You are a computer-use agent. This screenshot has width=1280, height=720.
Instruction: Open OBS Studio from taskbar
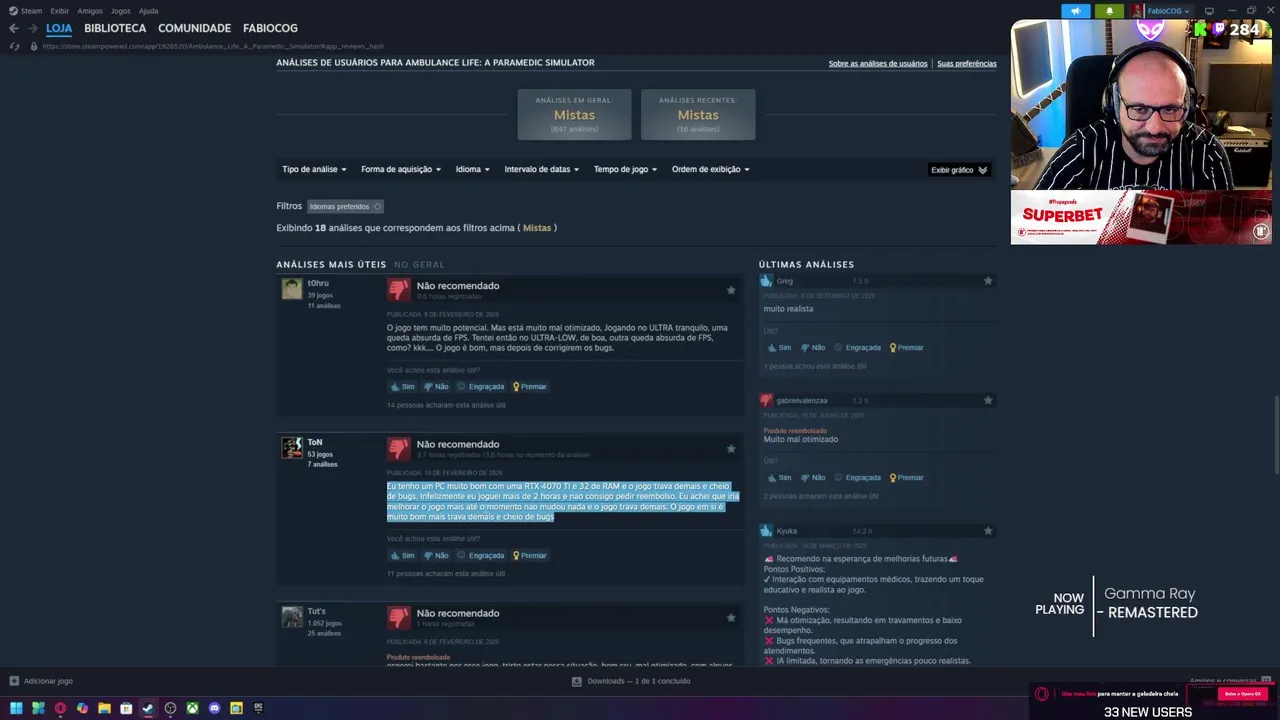point(170,708)
